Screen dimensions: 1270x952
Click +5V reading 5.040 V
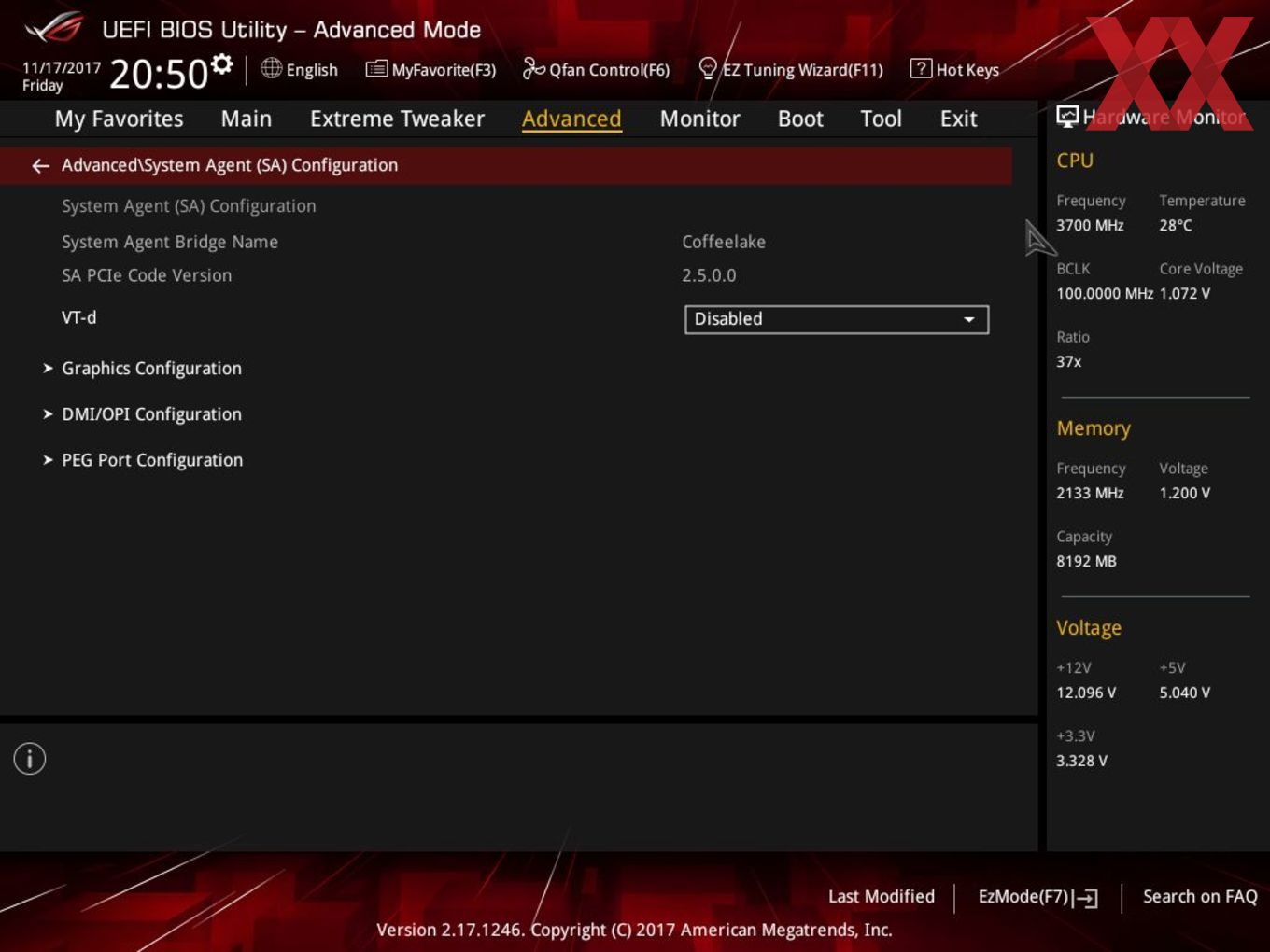pos(1185,693)
